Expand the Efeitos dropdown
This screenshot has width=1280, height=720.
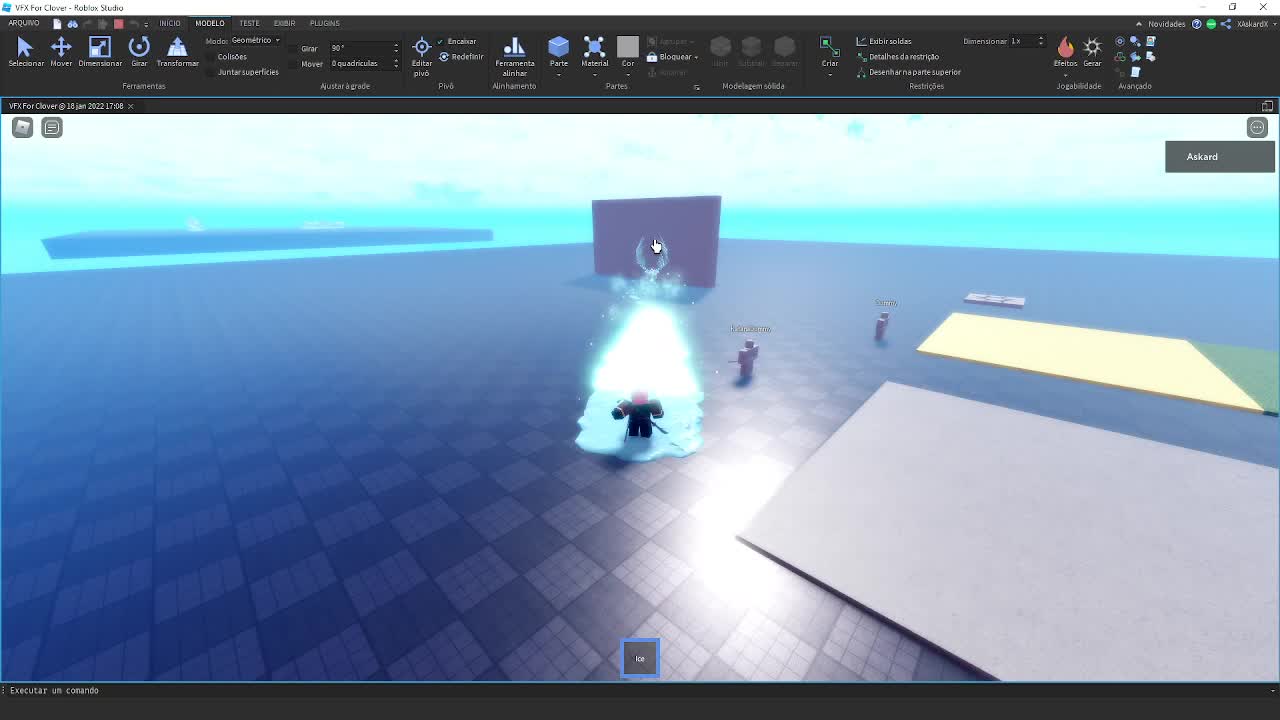pos(1065,74)
